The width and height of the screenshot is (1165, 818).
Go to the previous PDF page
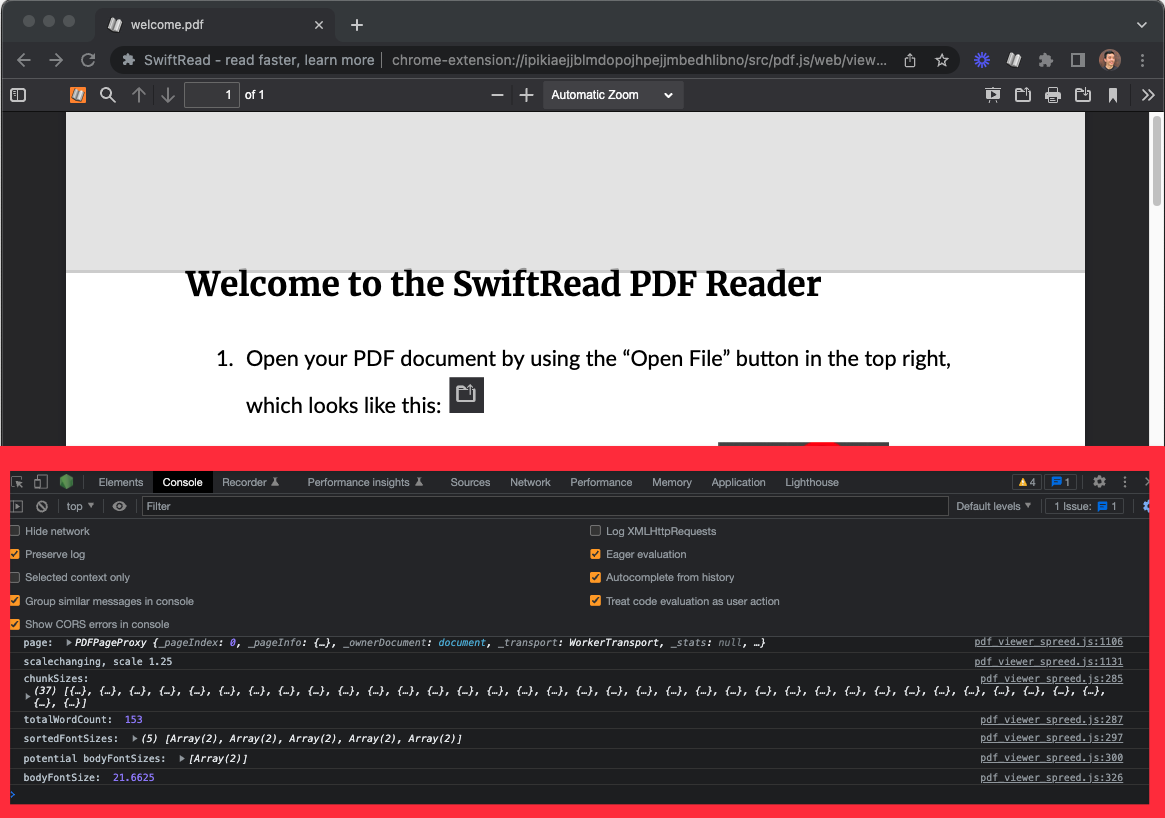click(x=138, y=95)
